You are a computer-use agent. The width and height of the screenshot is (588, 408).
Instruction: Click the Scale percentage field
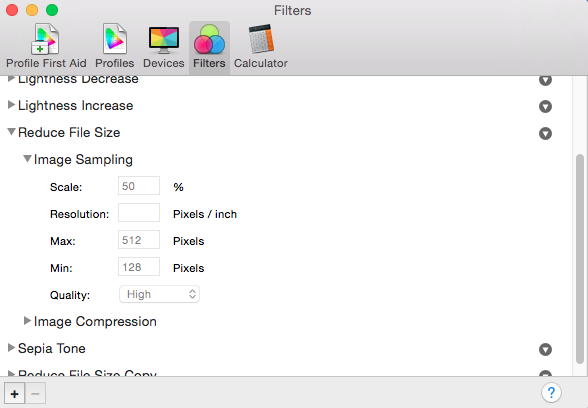pyautogui.click(x=139, y=186)
